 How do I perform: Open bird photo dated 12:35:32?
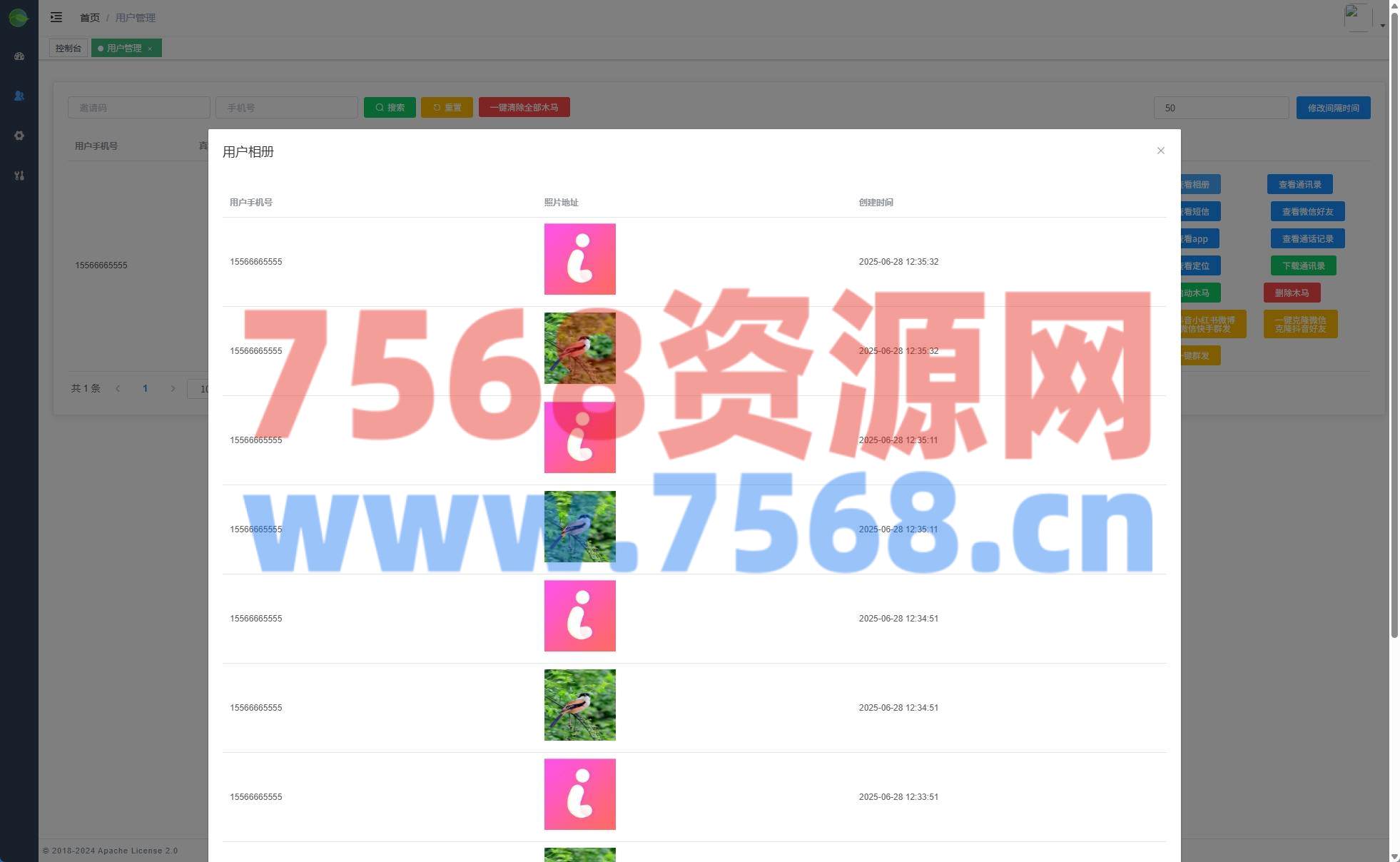pyautogui.click(x=579, y=348)
